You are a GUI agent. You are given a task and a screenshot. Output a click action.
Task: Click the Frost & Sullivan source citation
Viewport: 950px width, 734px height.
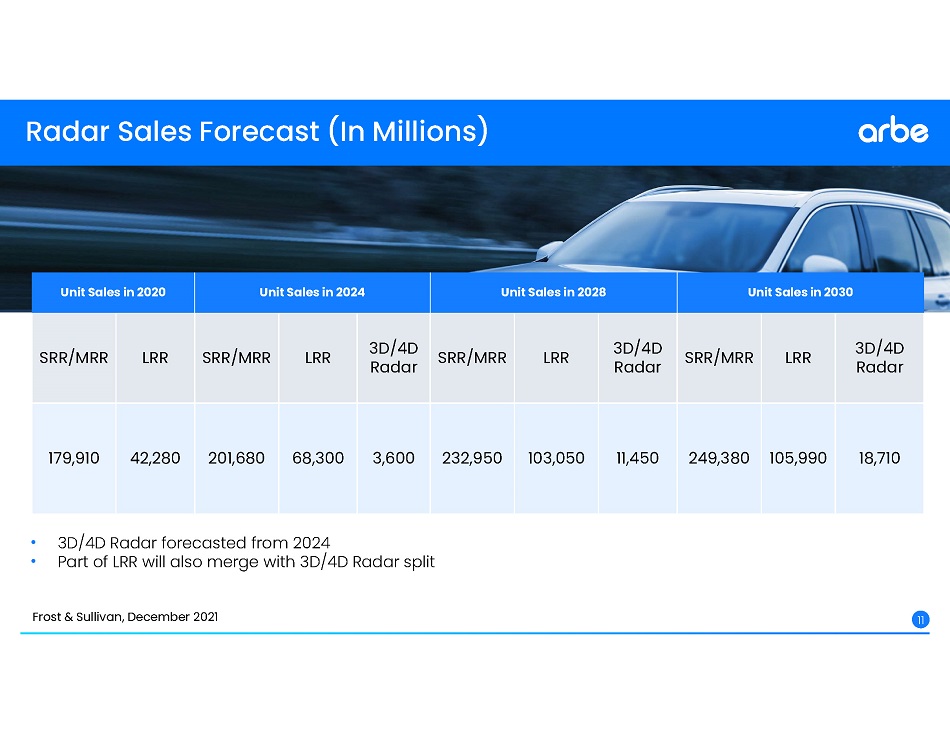[x=125, y=616]
